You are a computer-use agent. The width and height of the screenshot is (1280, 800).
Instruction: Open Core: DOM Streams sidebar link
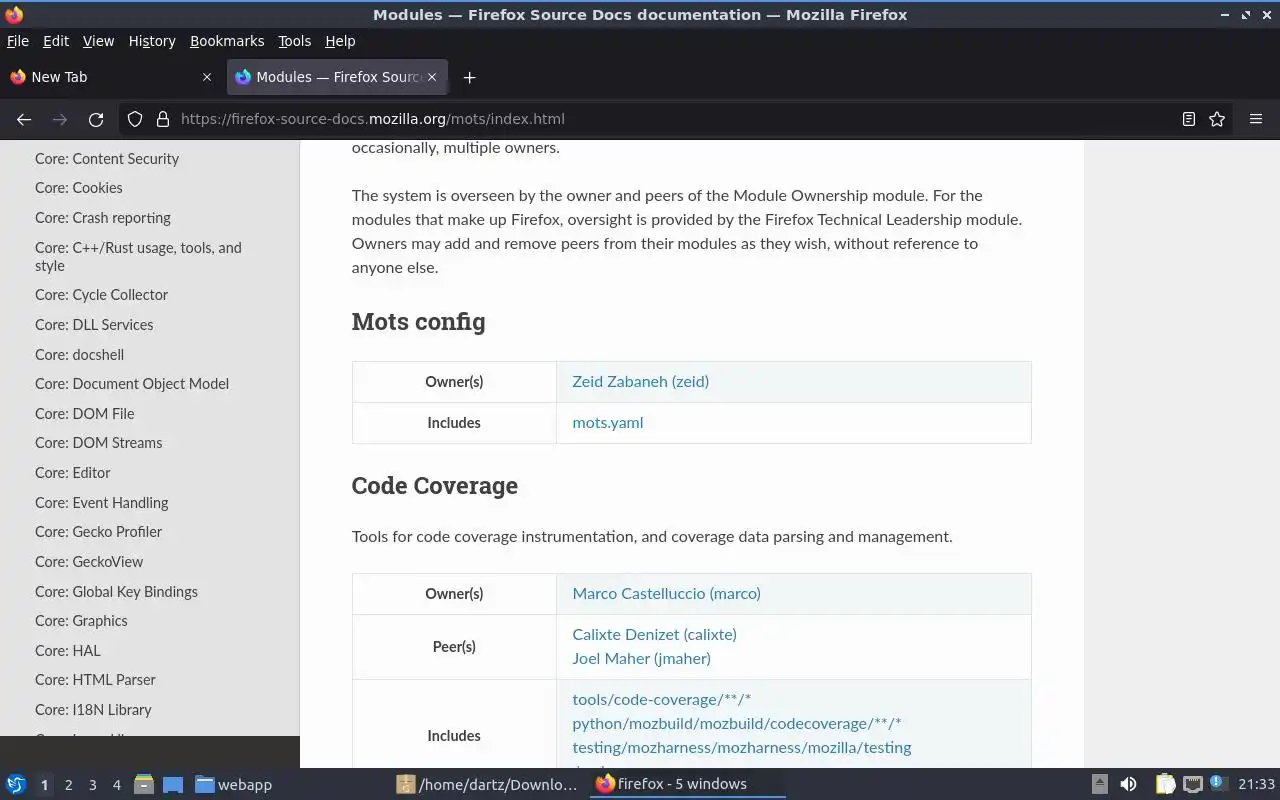98,443
